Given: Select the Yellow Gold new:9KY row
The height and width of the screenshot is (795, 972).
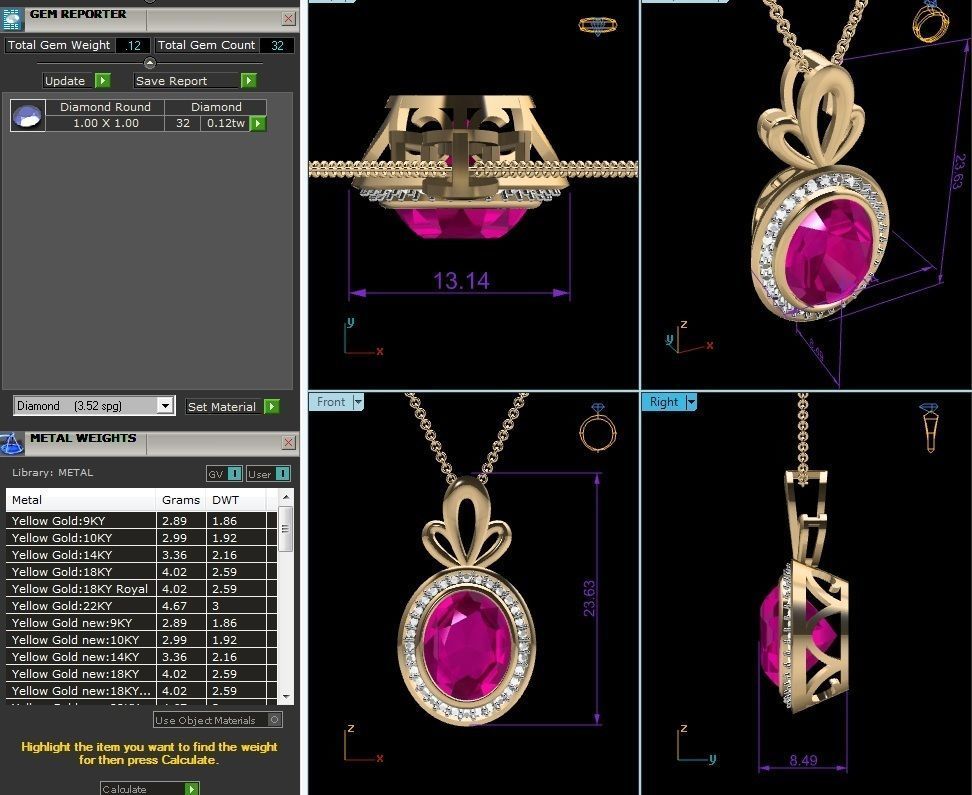Looking at the screenshot, I should click(141, 623).
